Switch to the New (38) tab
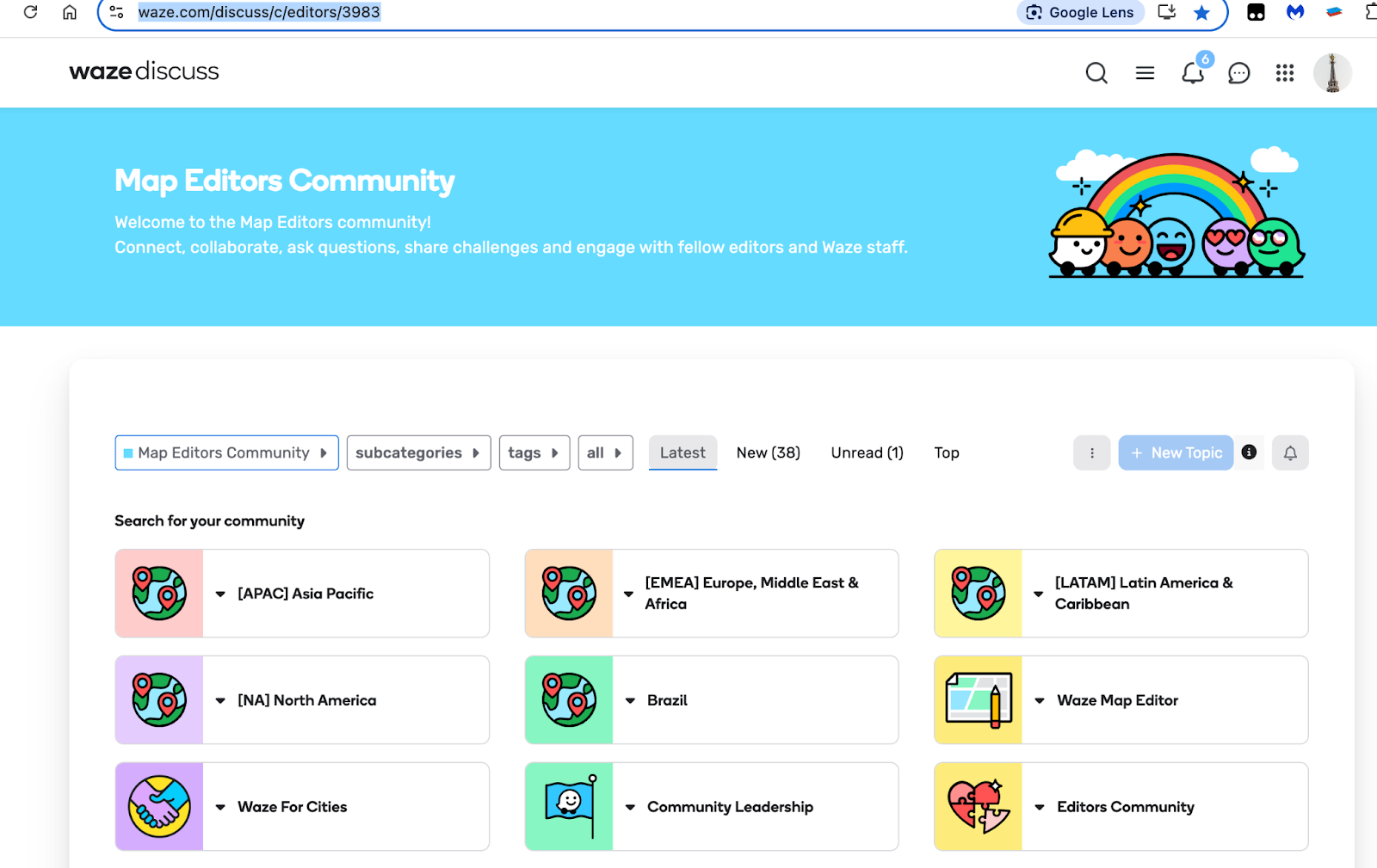 (768, 453)
